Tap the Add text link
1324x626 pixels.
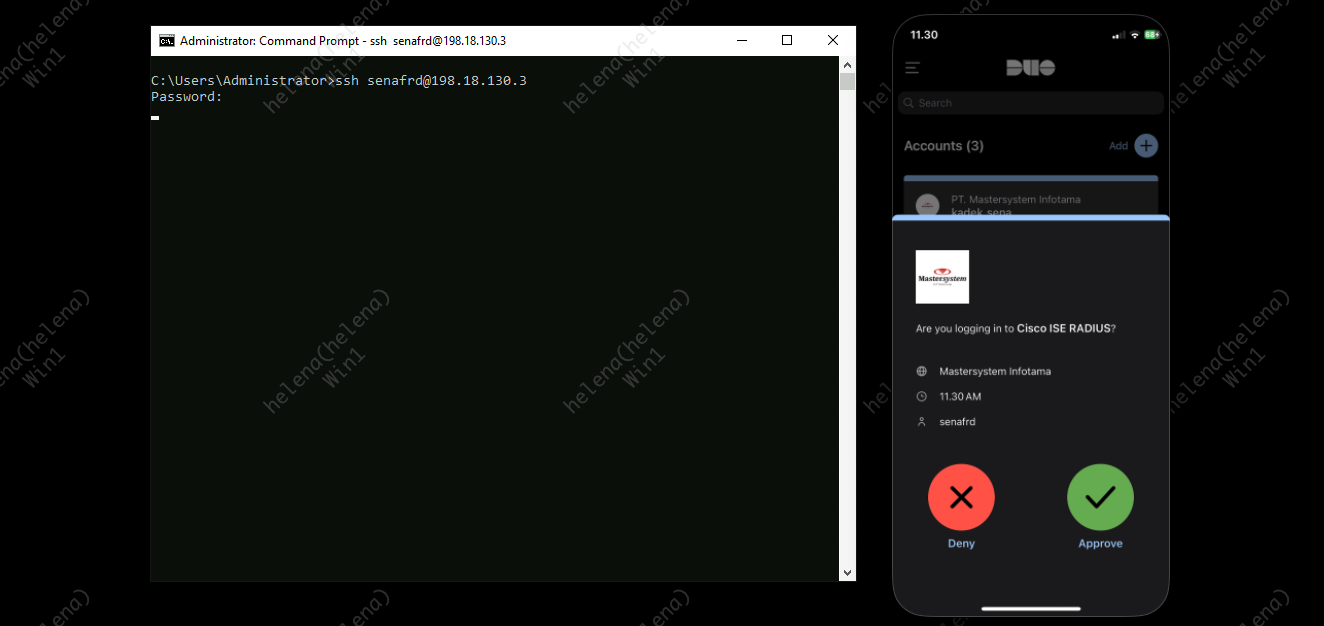click(1118, 146)
